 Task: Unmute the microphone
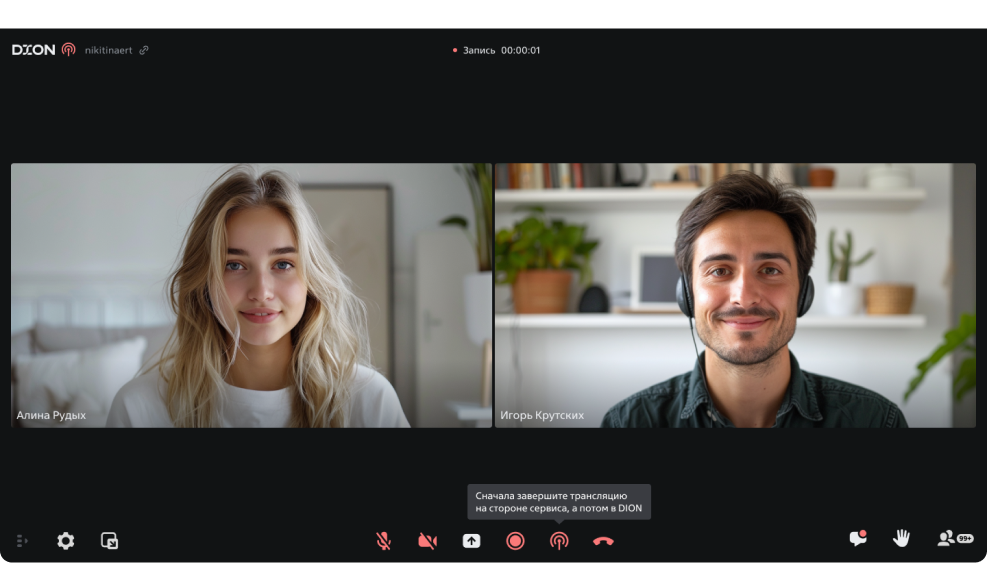(x=383, y=541)
